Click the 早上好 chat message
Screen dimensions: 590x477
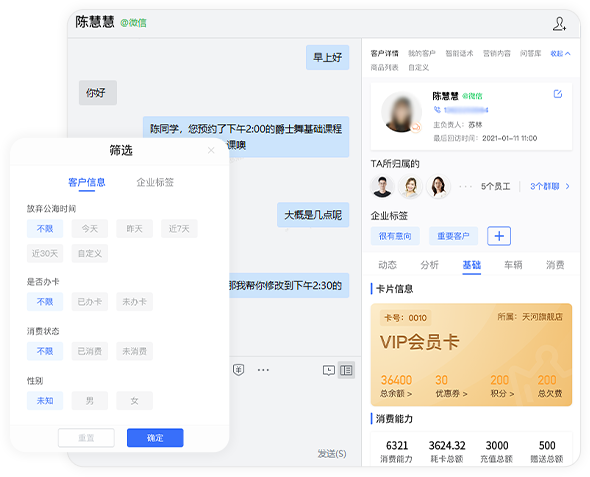tap(327, 58)
